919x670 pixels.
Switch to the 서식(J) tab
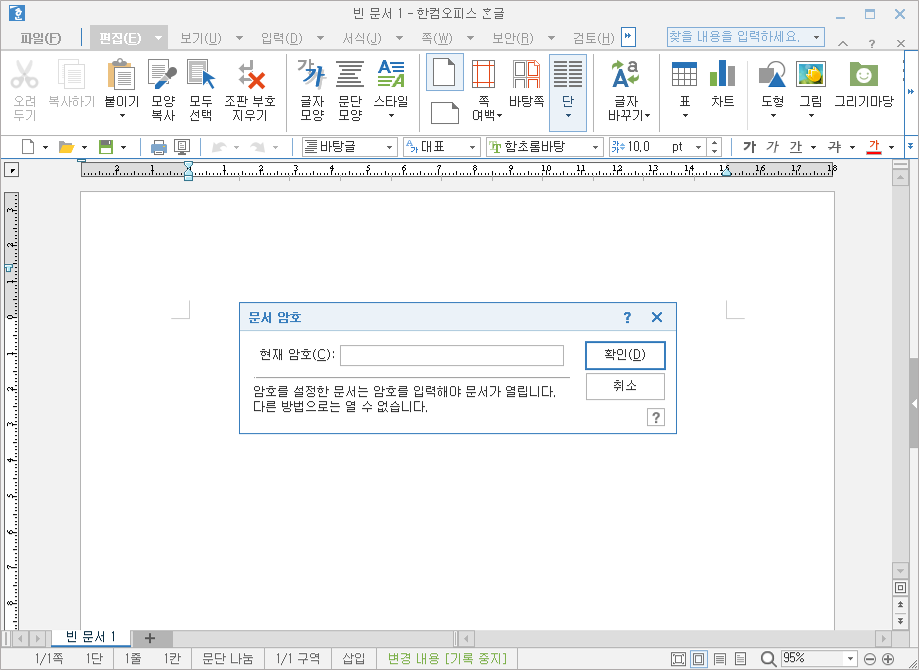pos(362,39)
